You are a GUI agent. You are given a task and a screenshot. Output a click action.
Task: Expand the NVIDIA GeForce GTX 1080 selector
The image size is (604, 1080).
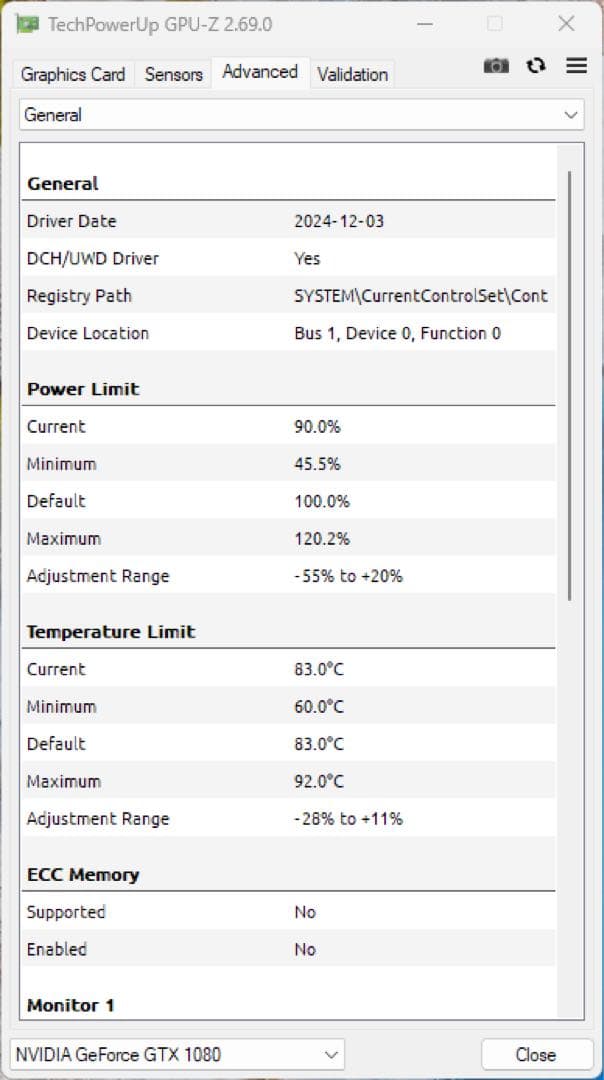tap(178, 1055)
